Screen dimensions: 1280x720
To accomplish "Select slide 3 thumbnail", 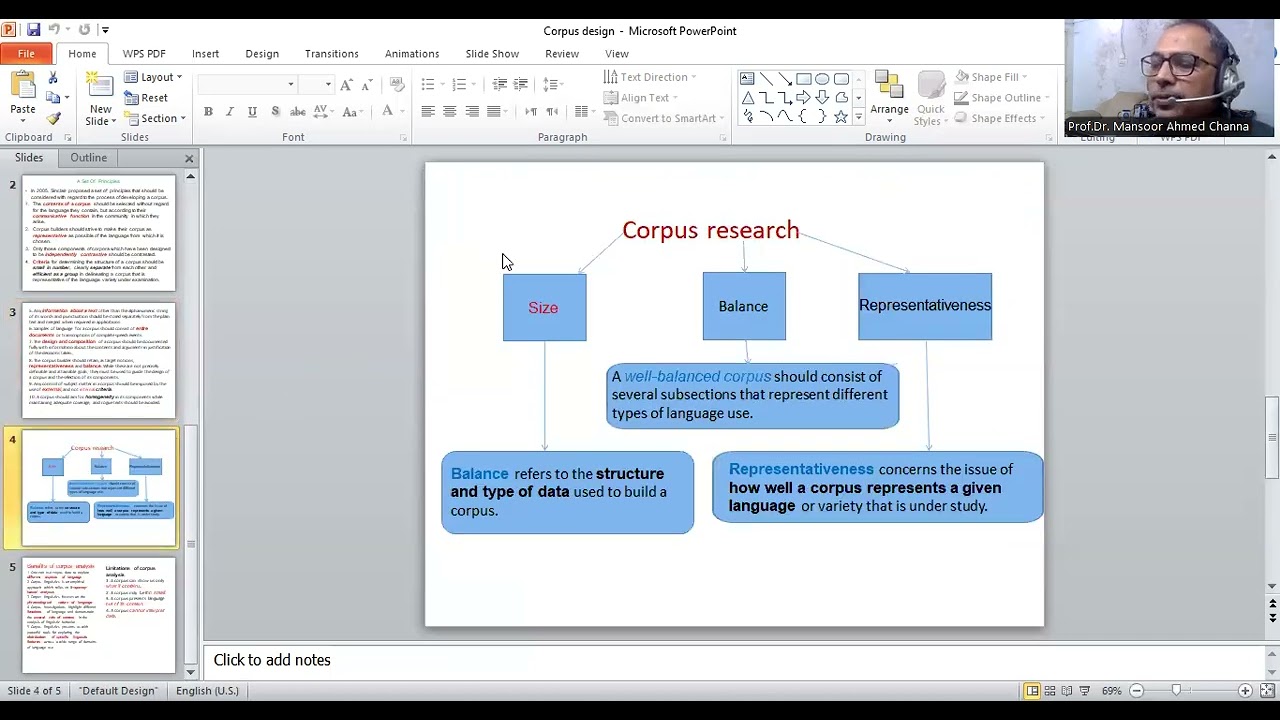I will 99,361.
